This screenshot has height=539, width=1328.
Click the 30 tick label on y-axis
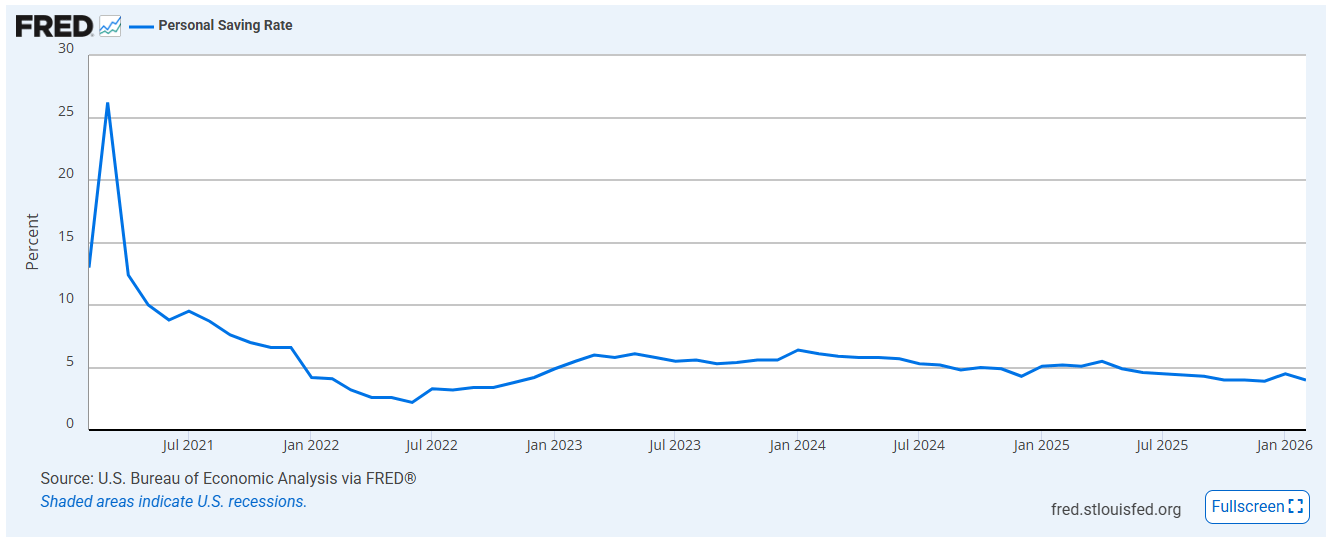(66, 48)
